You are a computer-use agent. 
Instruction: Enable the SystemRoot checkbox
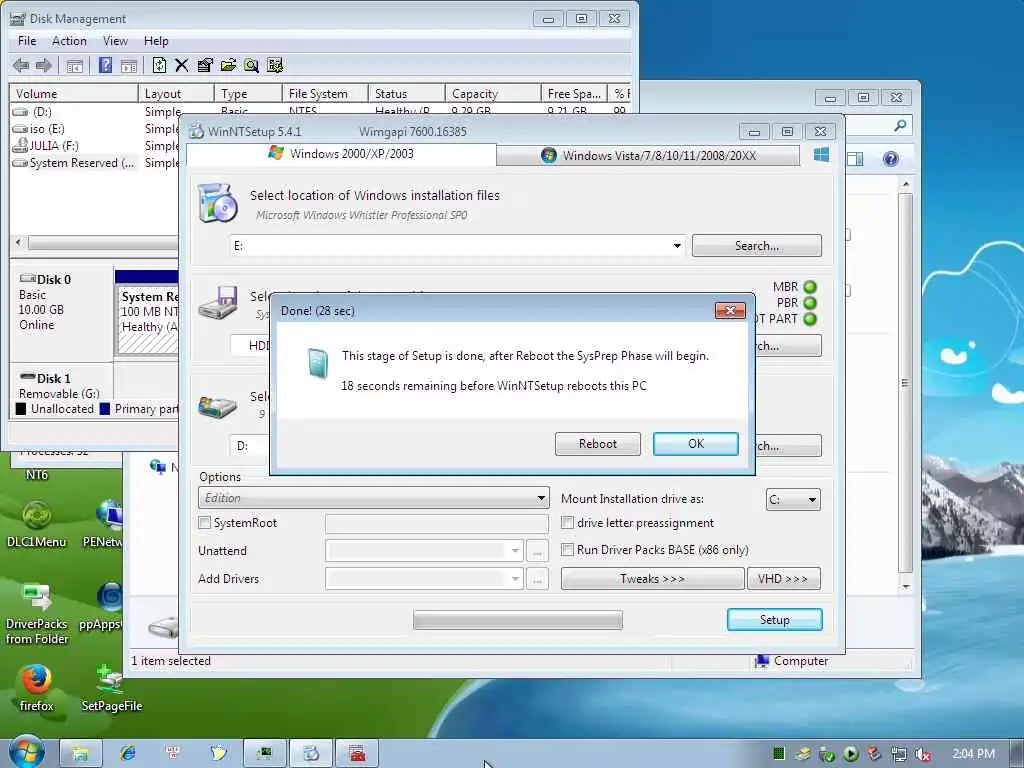tap(204, 522)
